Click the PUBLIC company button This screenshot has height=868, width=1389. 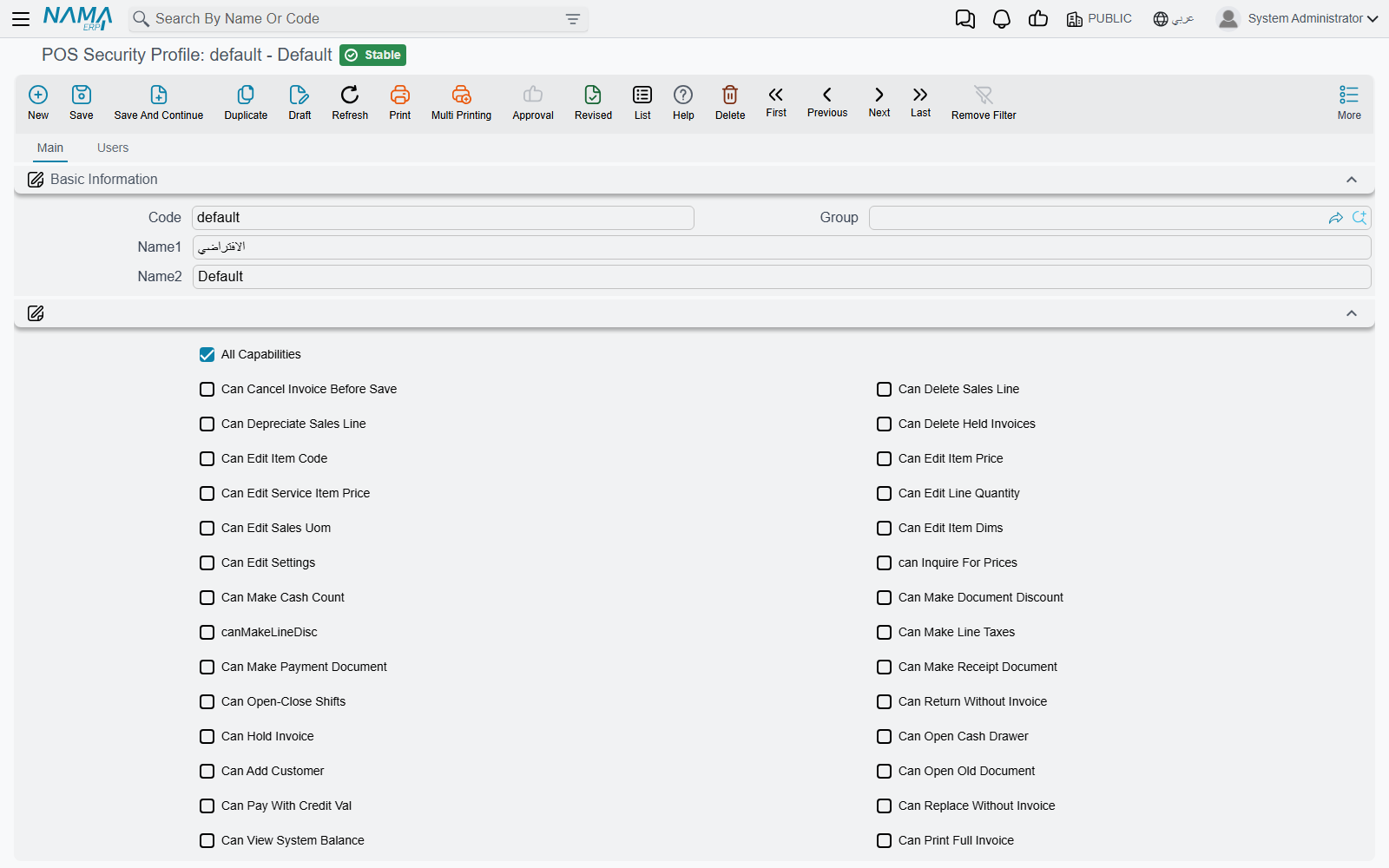pos(1099,19)
